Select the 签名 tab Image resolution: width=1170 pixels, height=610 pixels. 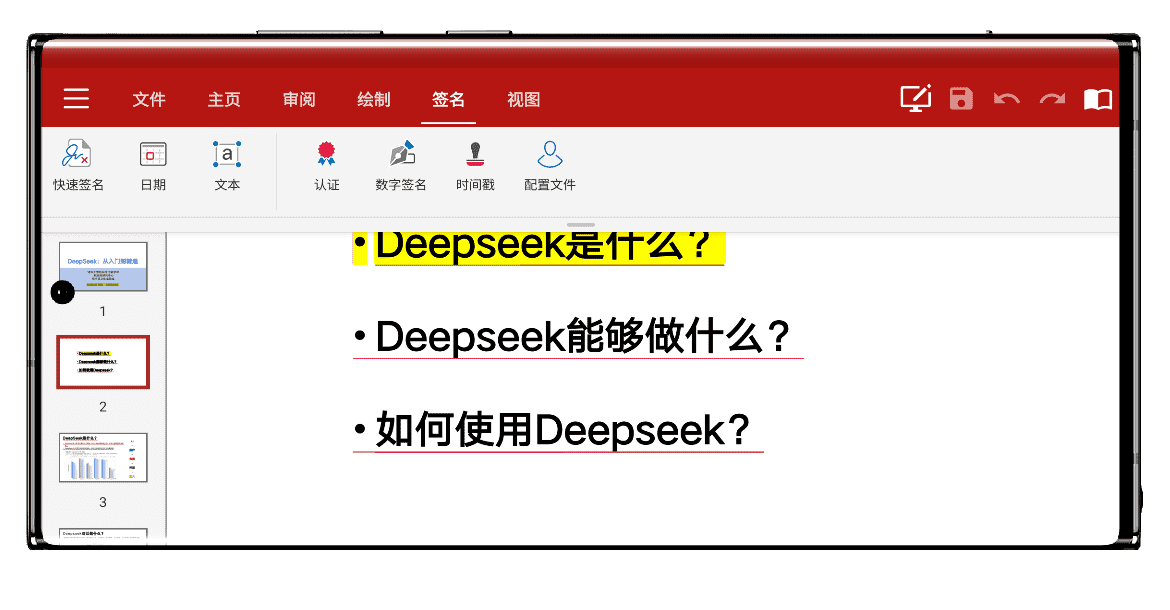click(448, 99)
